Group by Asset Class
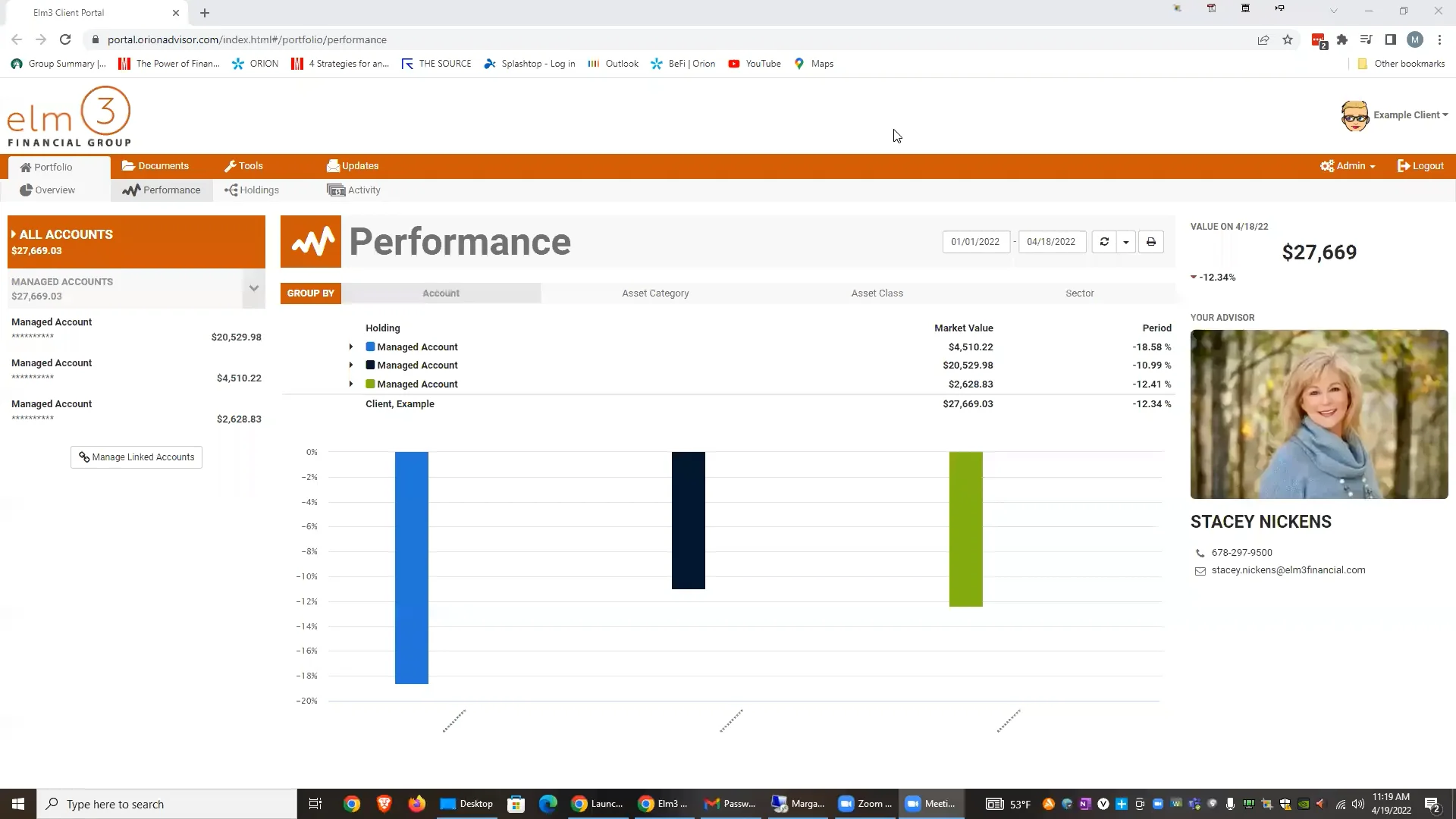 click(877, 293)
